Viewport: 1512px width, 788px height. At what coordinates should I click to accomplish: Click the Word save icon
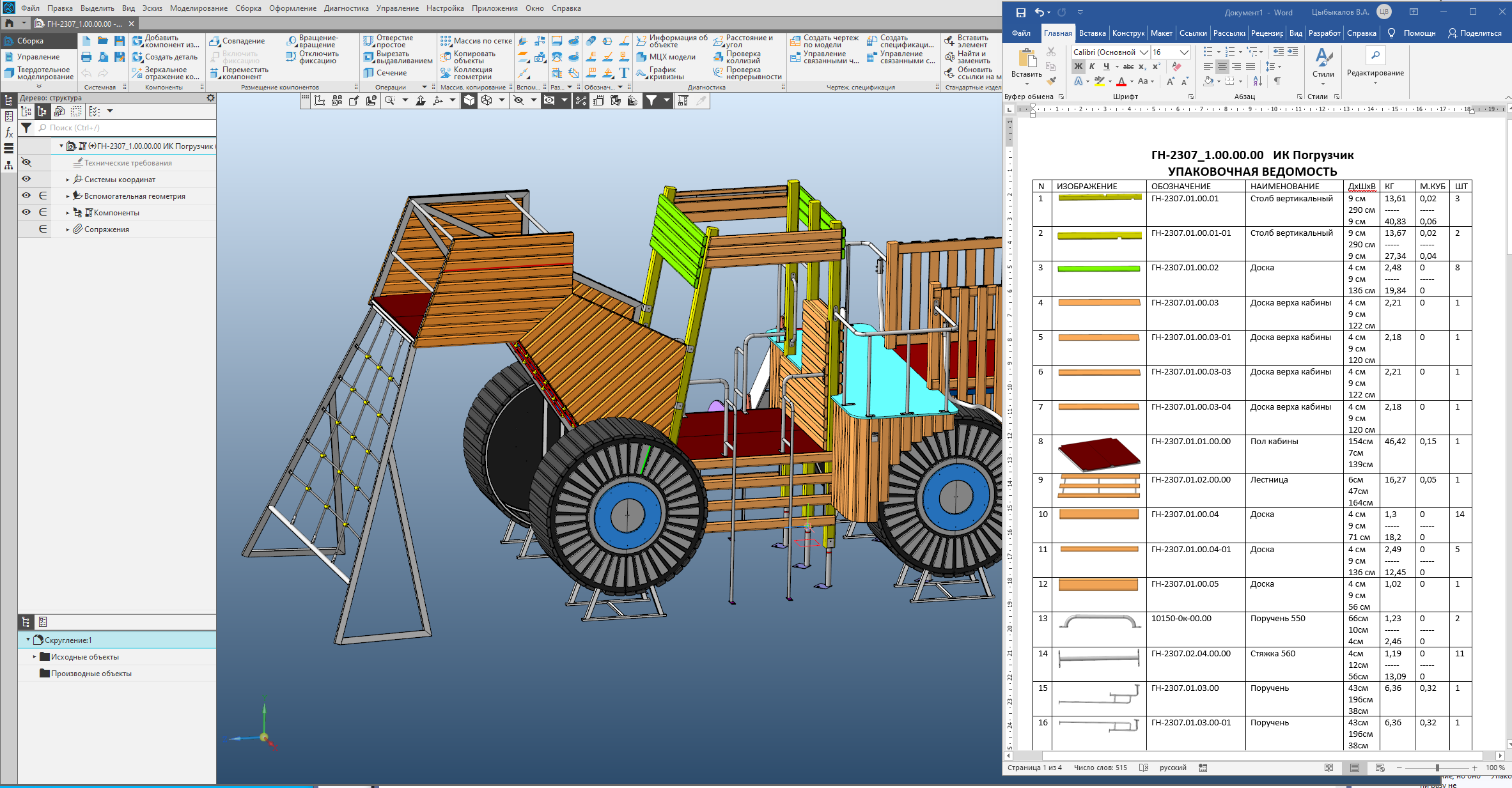click(1020, 12)
